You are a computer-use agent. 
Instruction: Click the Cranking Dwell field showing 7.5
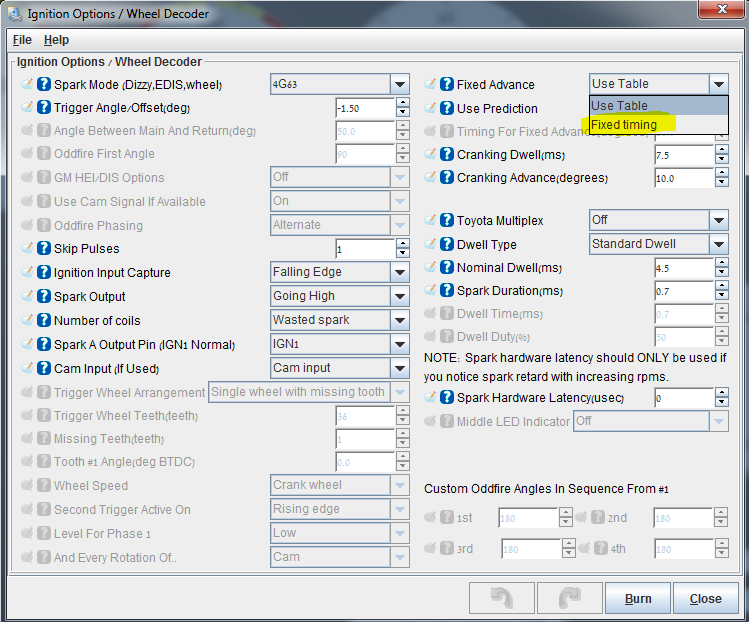[x=685, y=155]
